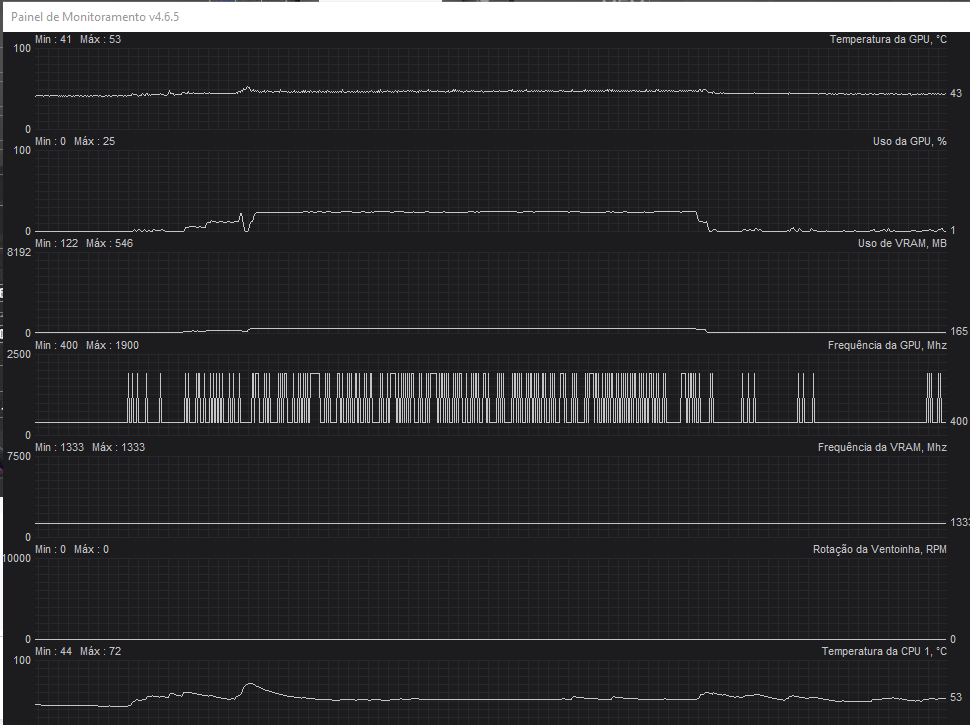
Task: Click the 7500 axis maximum of VRAM frequency graph
Action: point(19,457)
